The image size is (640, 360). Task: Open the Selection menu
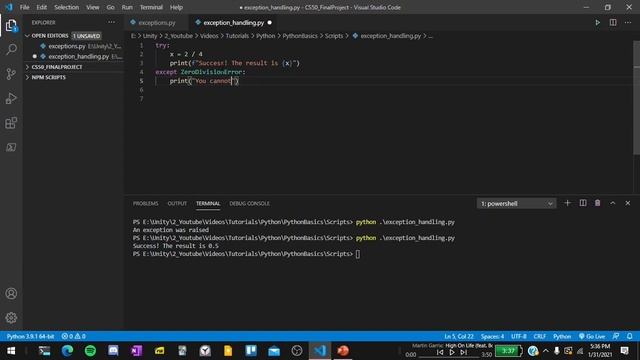[67, 7]
